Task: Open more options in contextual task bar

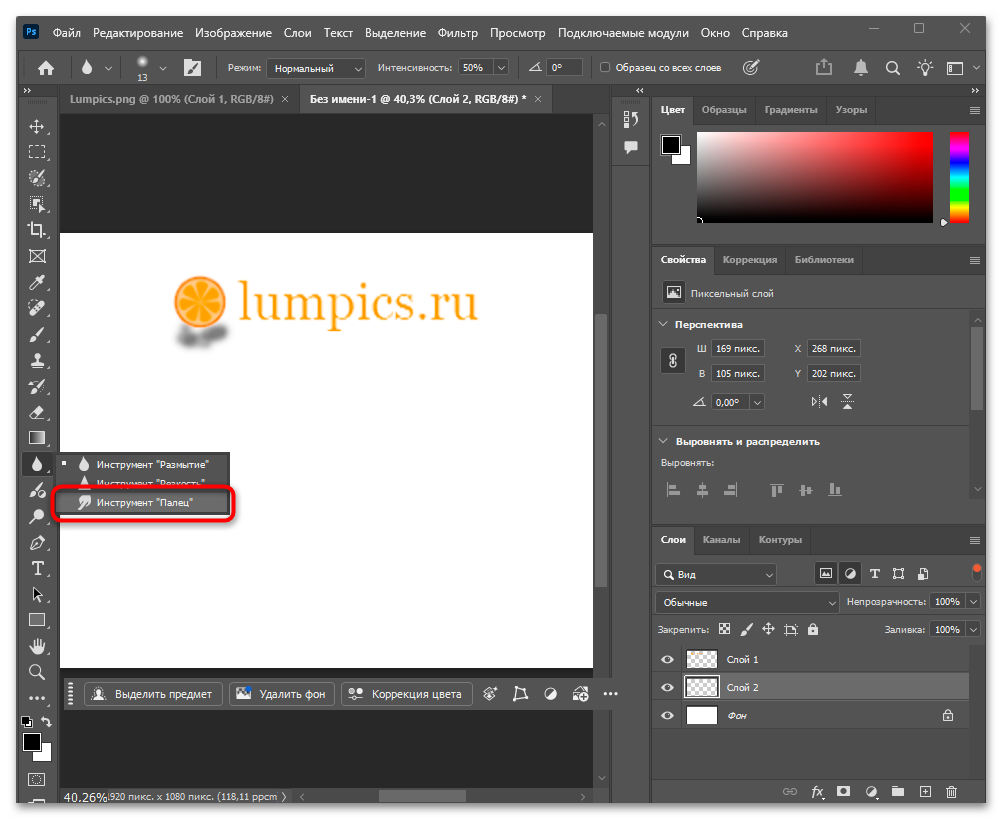Action: click(611, 694)
